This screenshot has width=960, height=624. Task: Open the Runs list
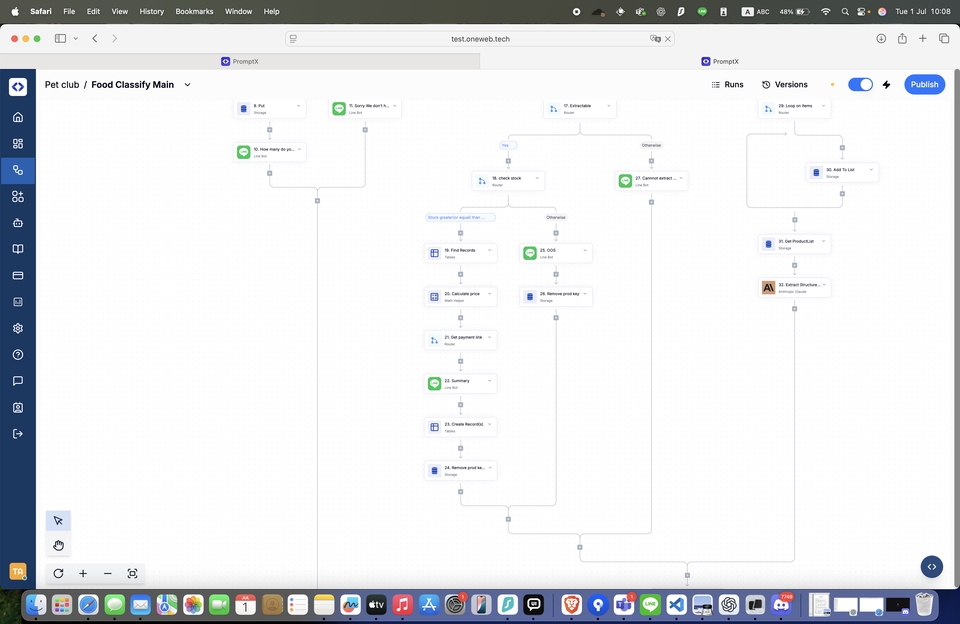point(727,85)
